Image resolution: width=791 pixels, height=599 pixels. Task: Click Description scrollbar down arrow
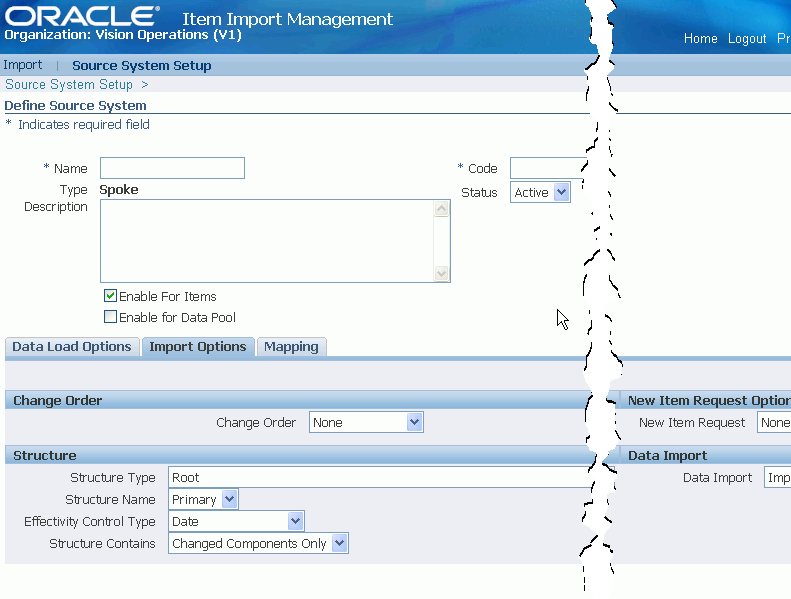[x=441, y=273]
